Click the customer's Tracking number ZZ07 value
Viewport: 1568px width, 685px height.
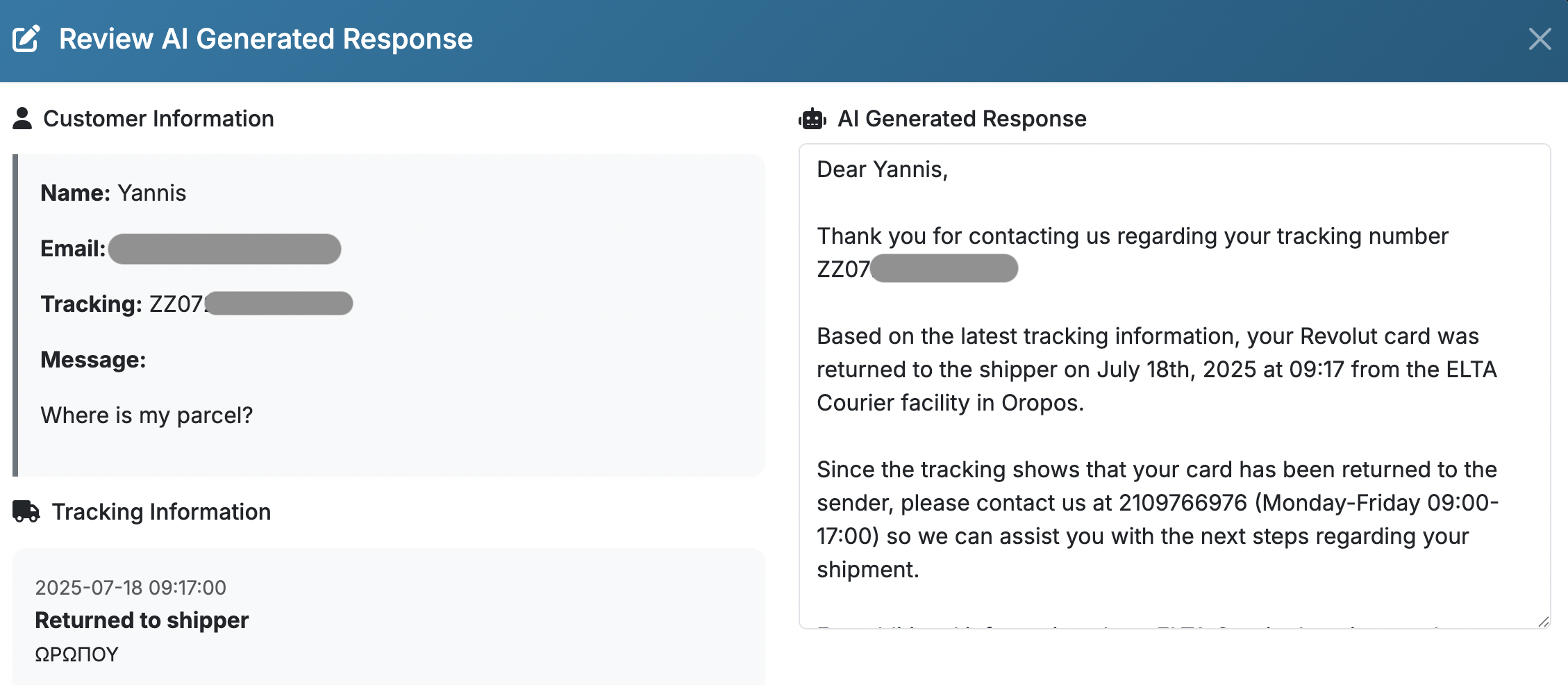tap(250, 304)
